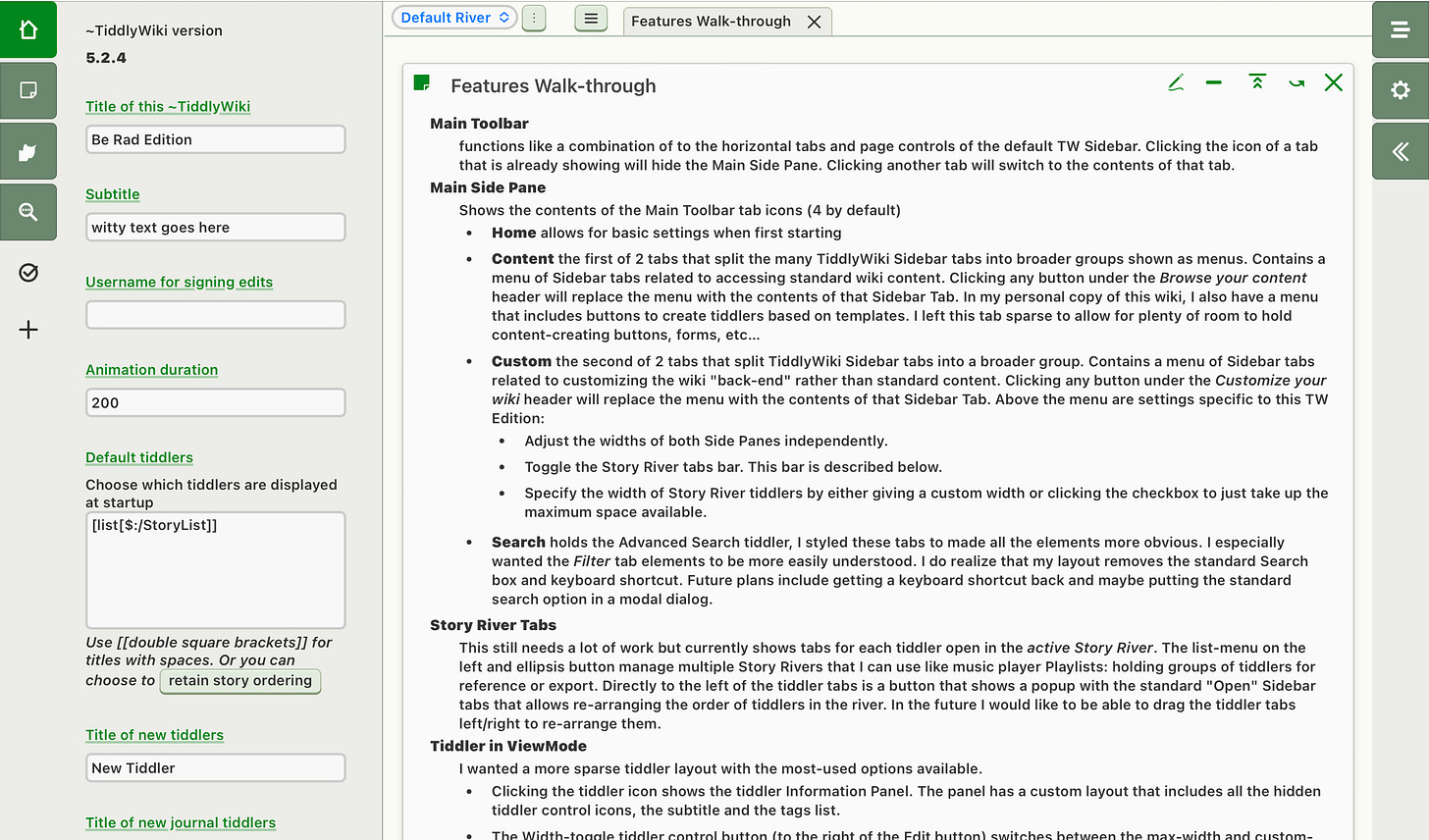The image size is (1429, 840).
Task: Open the story list popup button
Action: [591, 18]
